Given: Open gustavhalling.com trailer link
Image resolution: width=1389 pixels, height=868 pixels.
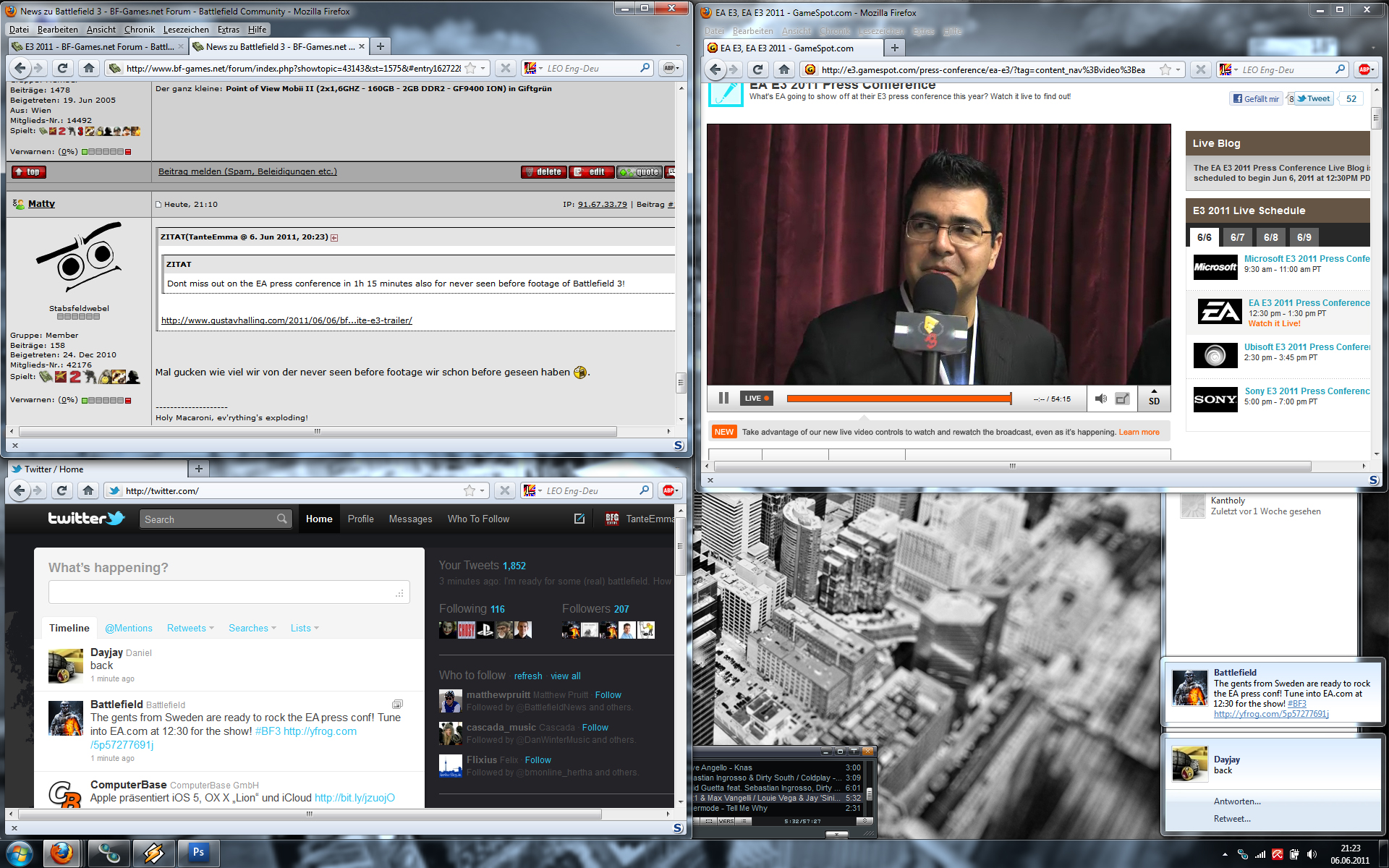Looking at the screenshot, I should click(286, 320).
